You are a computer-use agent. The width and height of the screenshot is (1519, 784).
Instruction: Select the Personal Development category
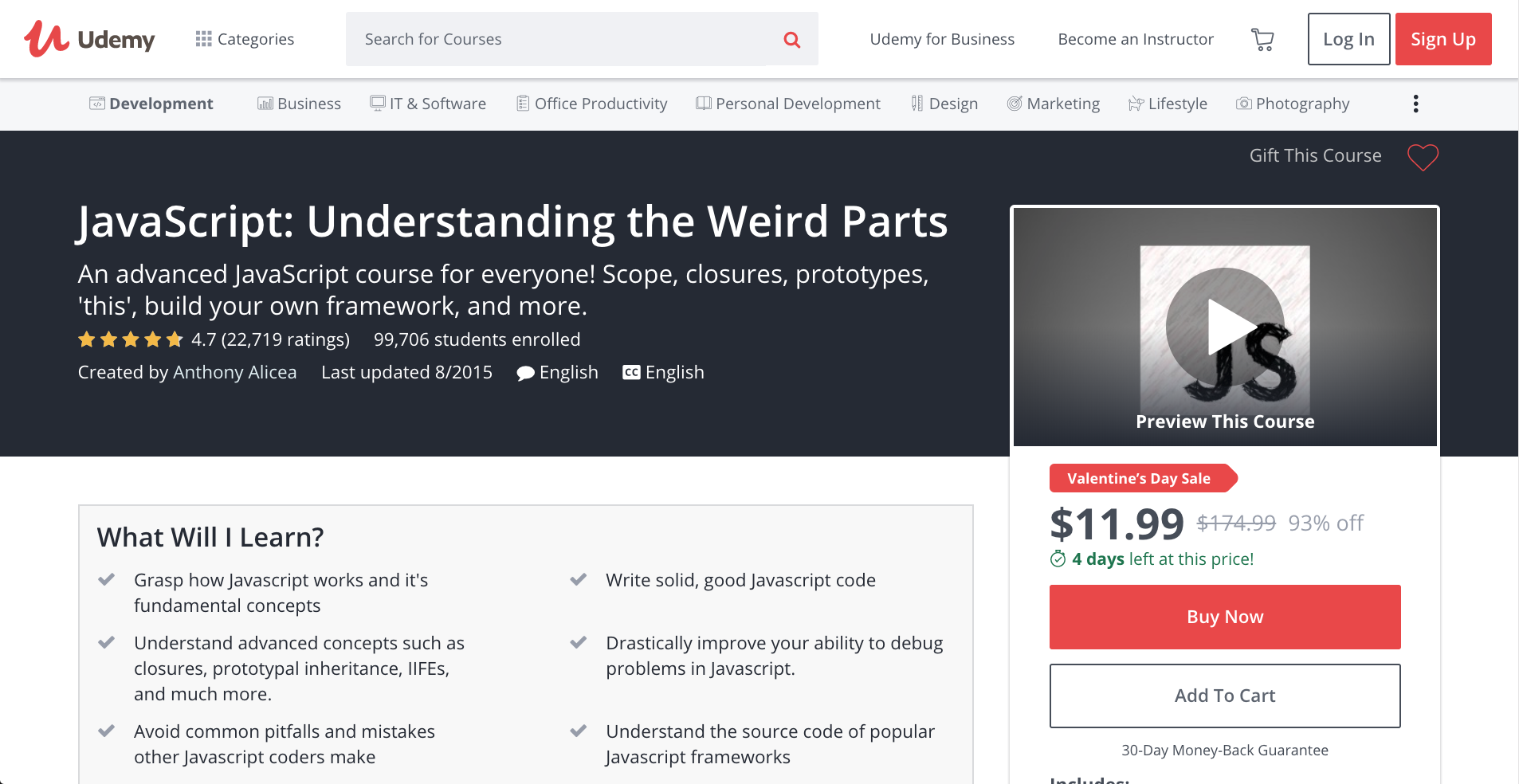788,104
